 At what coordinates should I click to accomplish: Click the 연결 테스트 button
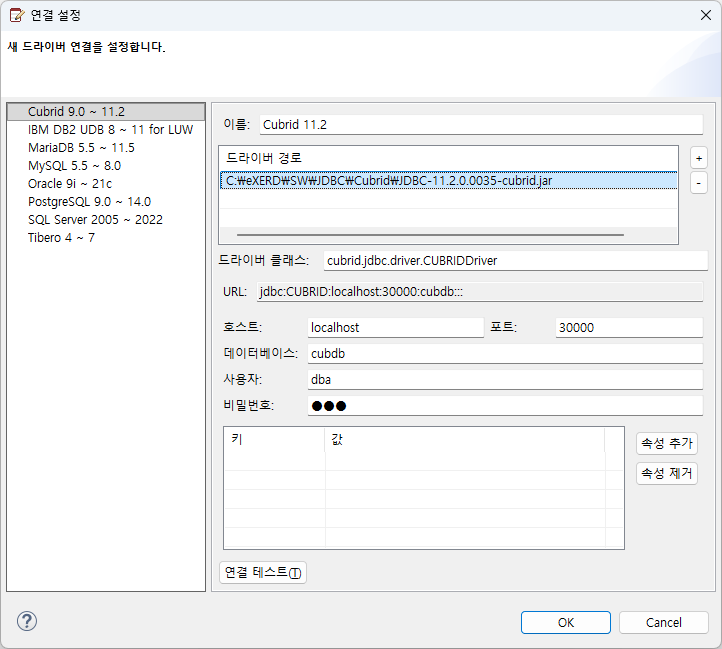(x=263, y=573)
